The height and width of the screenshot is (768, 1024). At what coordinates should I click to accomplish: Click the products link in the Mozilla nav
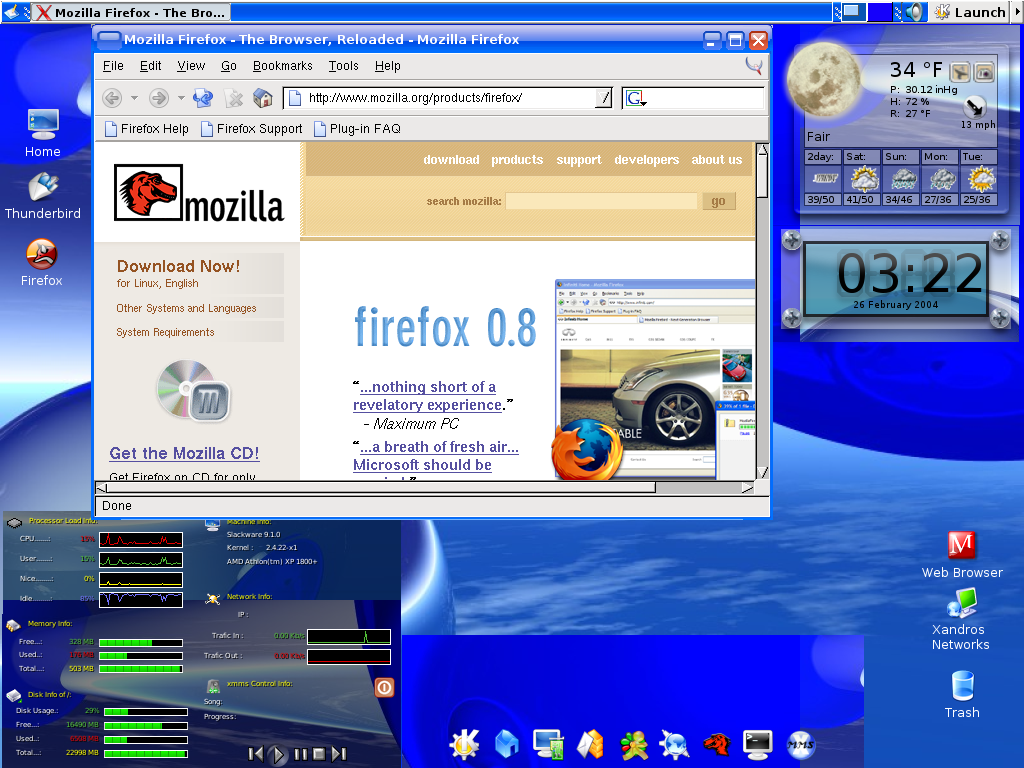(x=517, y=159)
